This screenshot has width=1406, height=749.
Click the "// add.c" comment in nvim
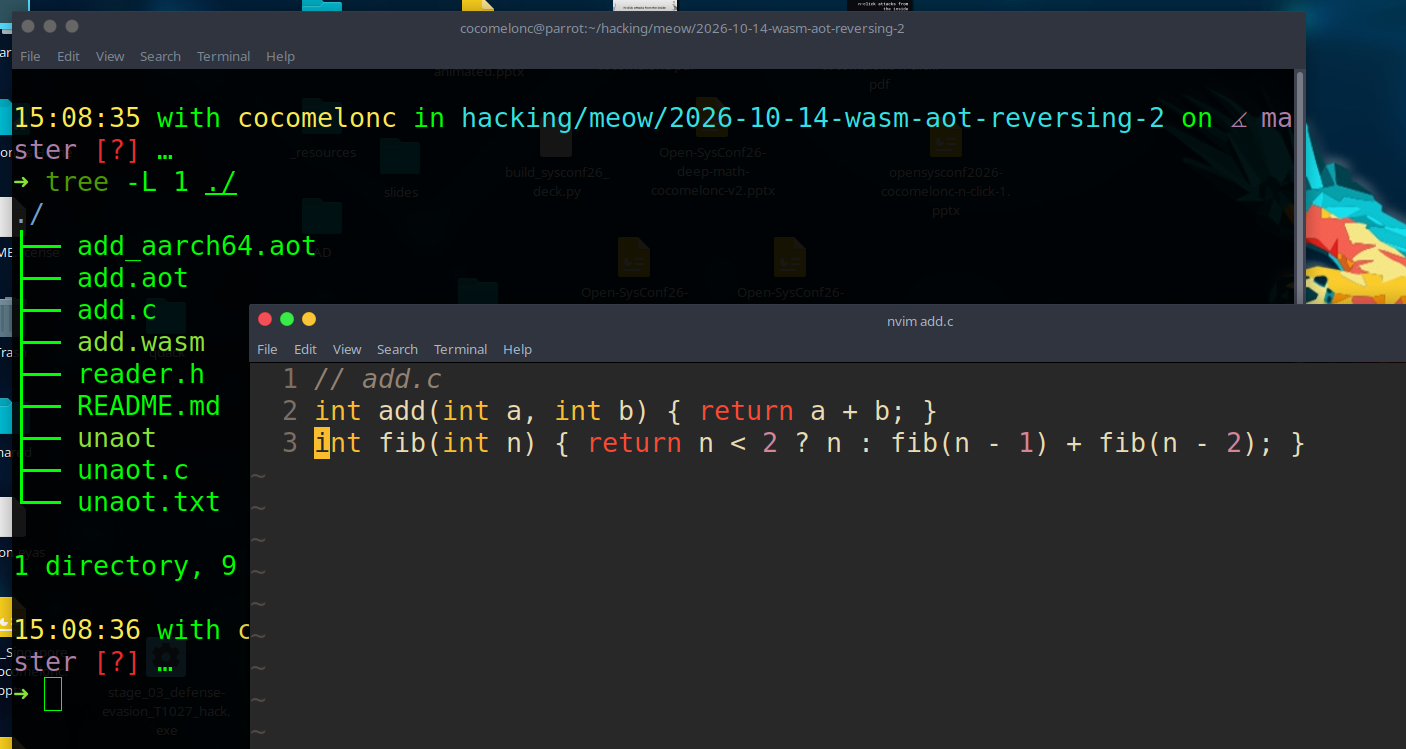[x=378, y=379]
